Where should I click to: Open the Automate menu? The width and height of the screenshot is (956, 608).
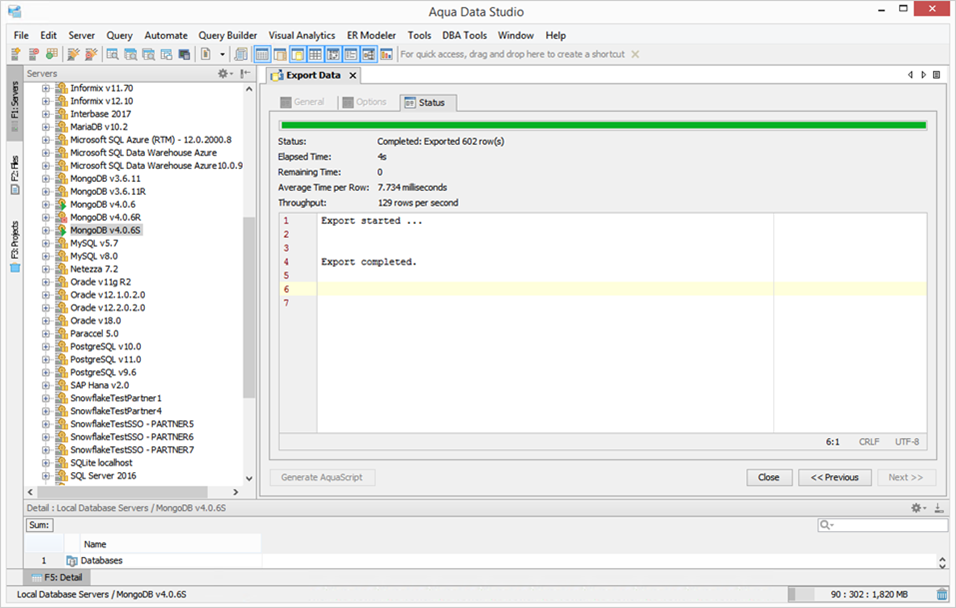166,35
